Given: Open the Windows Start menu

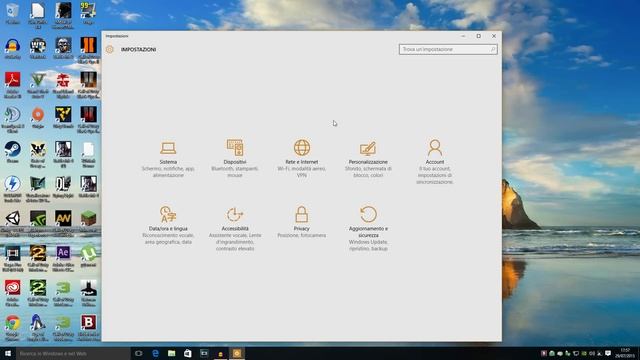Looking at the screenshot, I should click(x=8, y=353).
